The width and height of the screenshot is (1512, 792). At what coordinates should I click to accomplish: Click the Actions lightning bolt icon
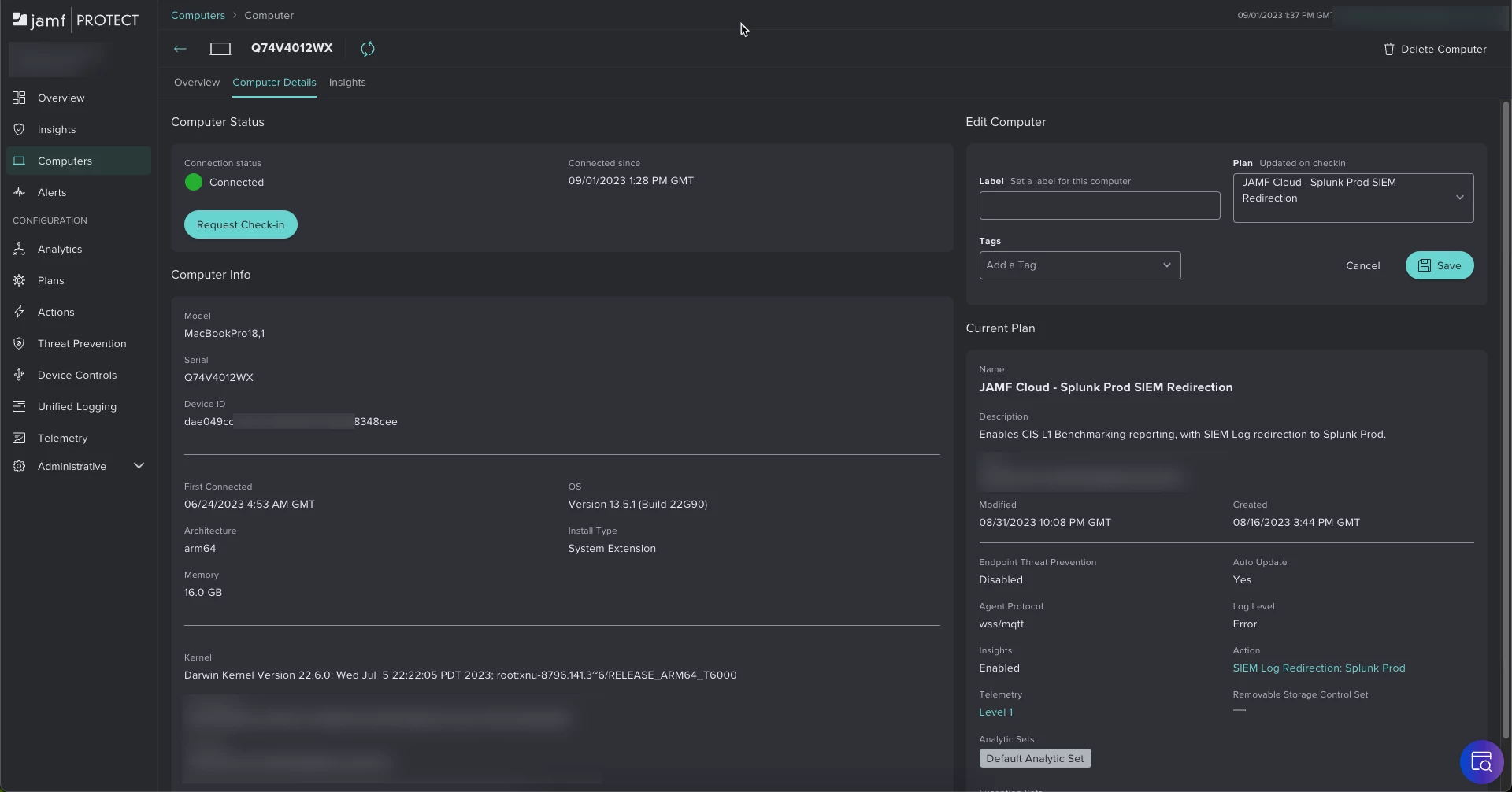tap(19, 312)
